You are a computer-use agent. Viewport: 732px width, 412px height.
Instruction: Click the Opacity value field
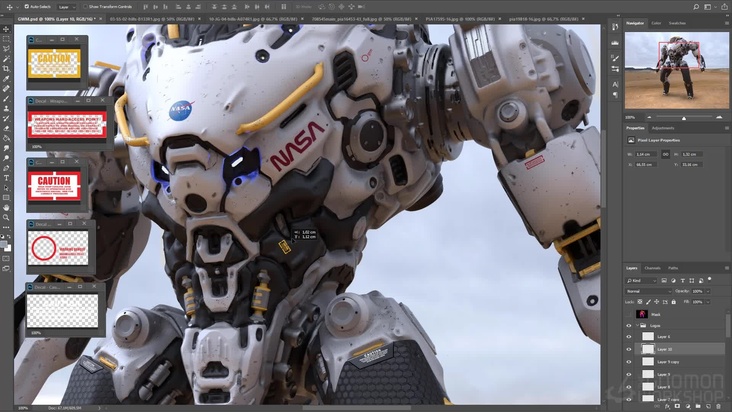tap(698, 291)
